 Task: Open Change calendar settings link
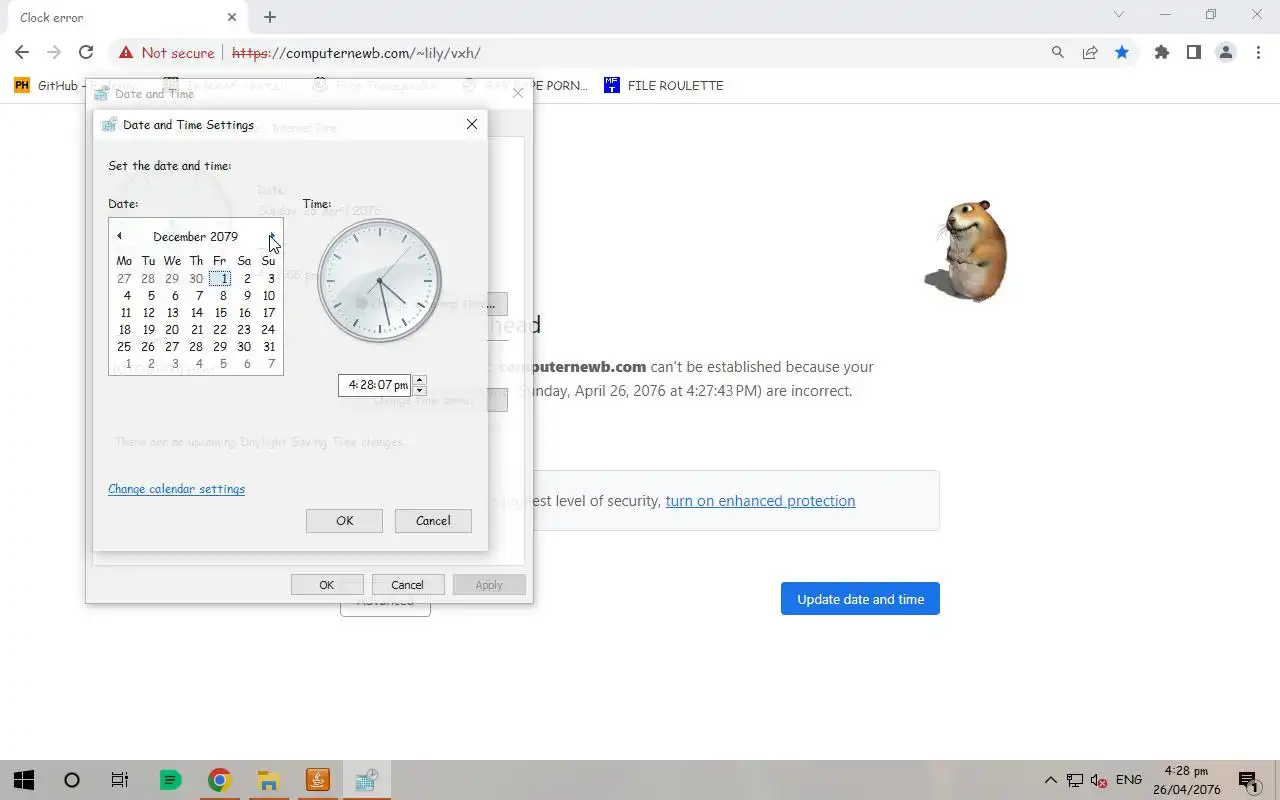pos(176,489)
